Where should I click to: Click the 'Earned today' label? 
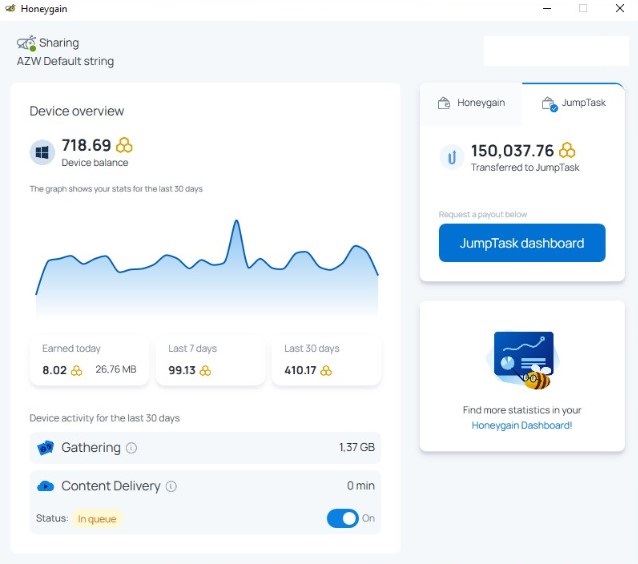click(x=71, y=348)
